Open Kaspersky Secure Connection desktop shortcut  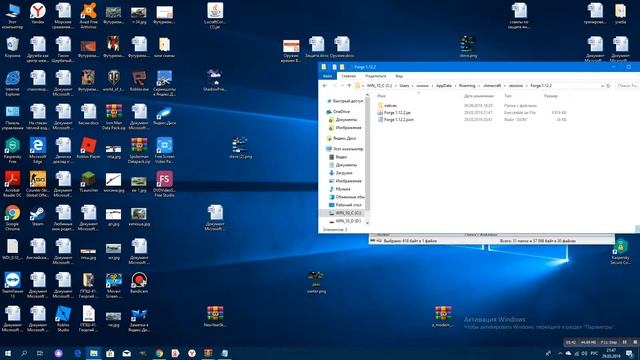pos(620,251)
